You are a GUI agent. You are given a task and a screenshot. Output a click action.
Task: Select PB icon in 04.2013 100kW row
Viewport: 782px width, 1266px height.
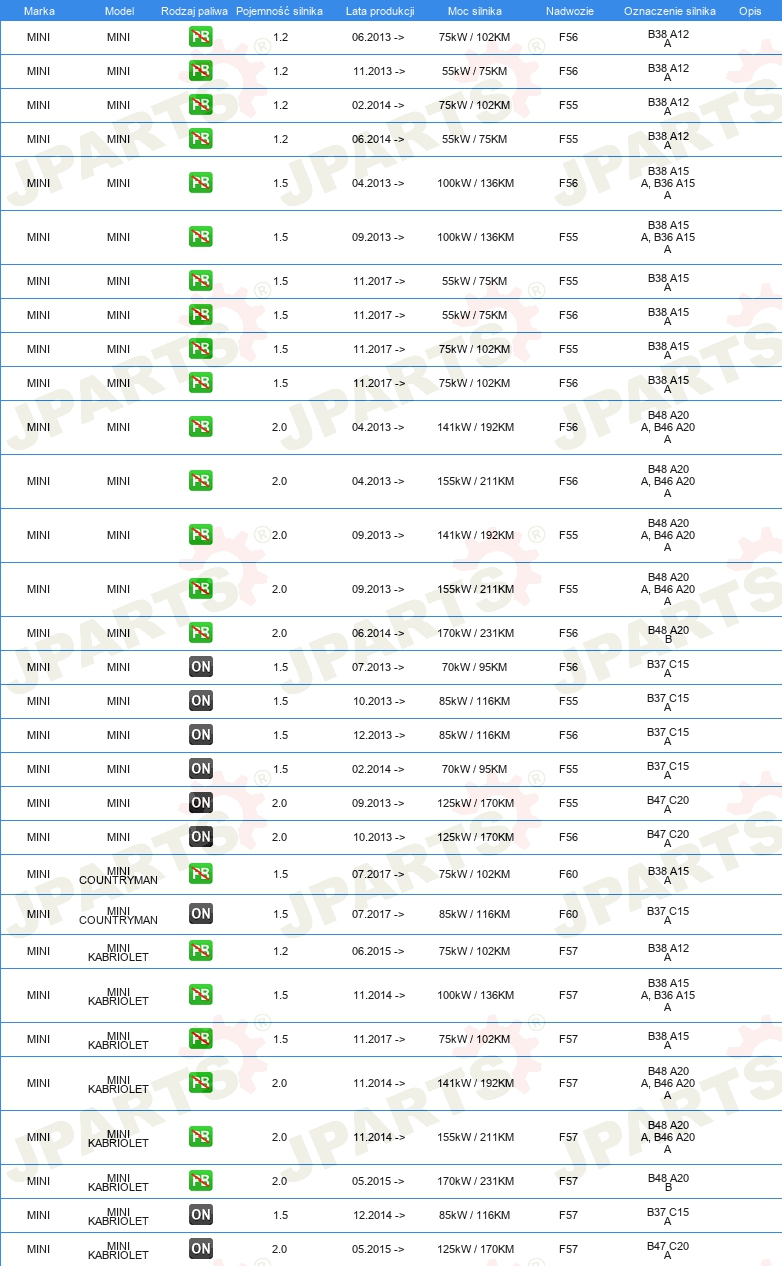[201, 183]
